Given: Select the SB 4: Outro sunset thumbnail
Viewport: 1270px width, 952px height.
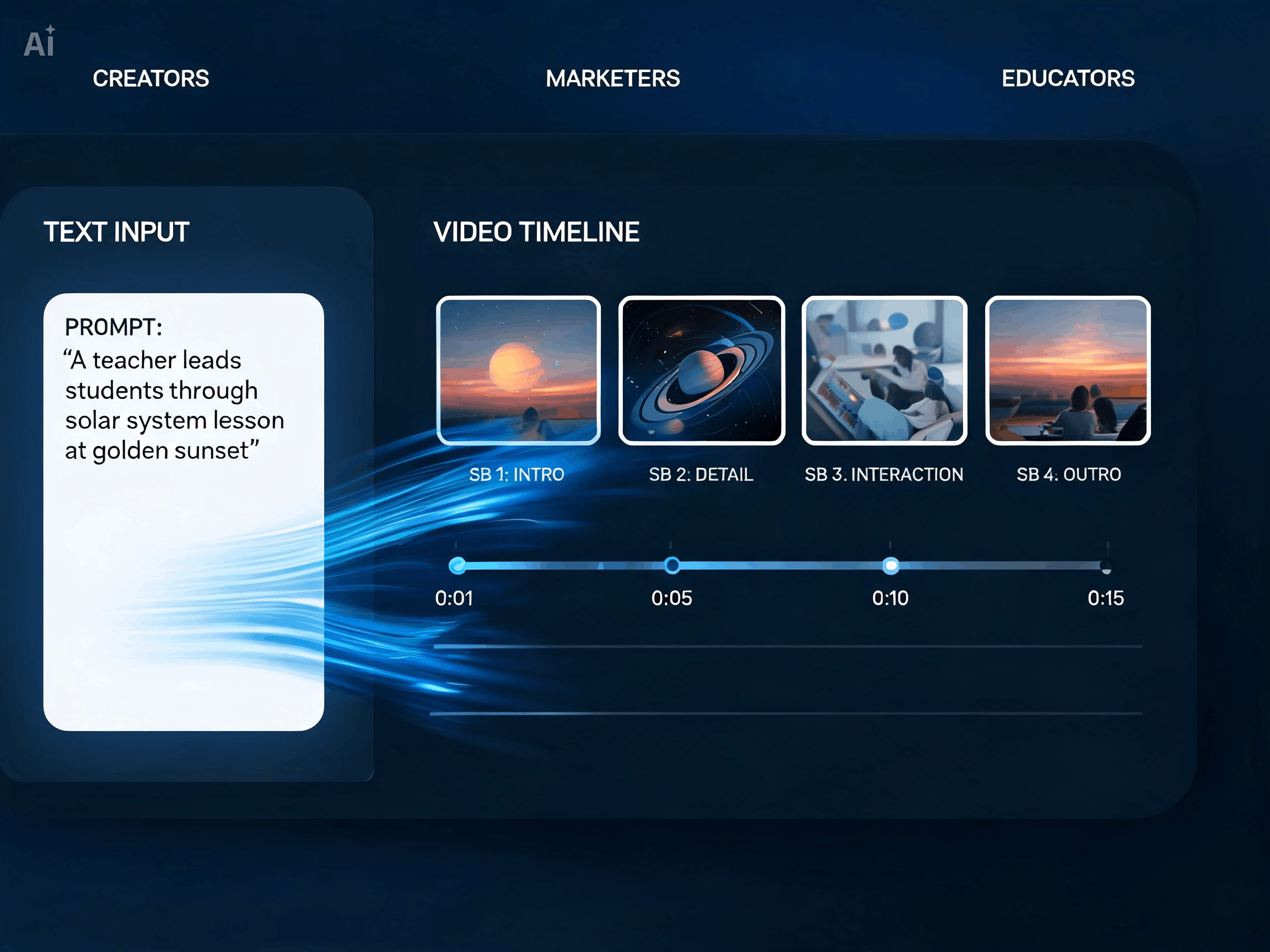Looking at the screenshot, I should coord(1068,371).
